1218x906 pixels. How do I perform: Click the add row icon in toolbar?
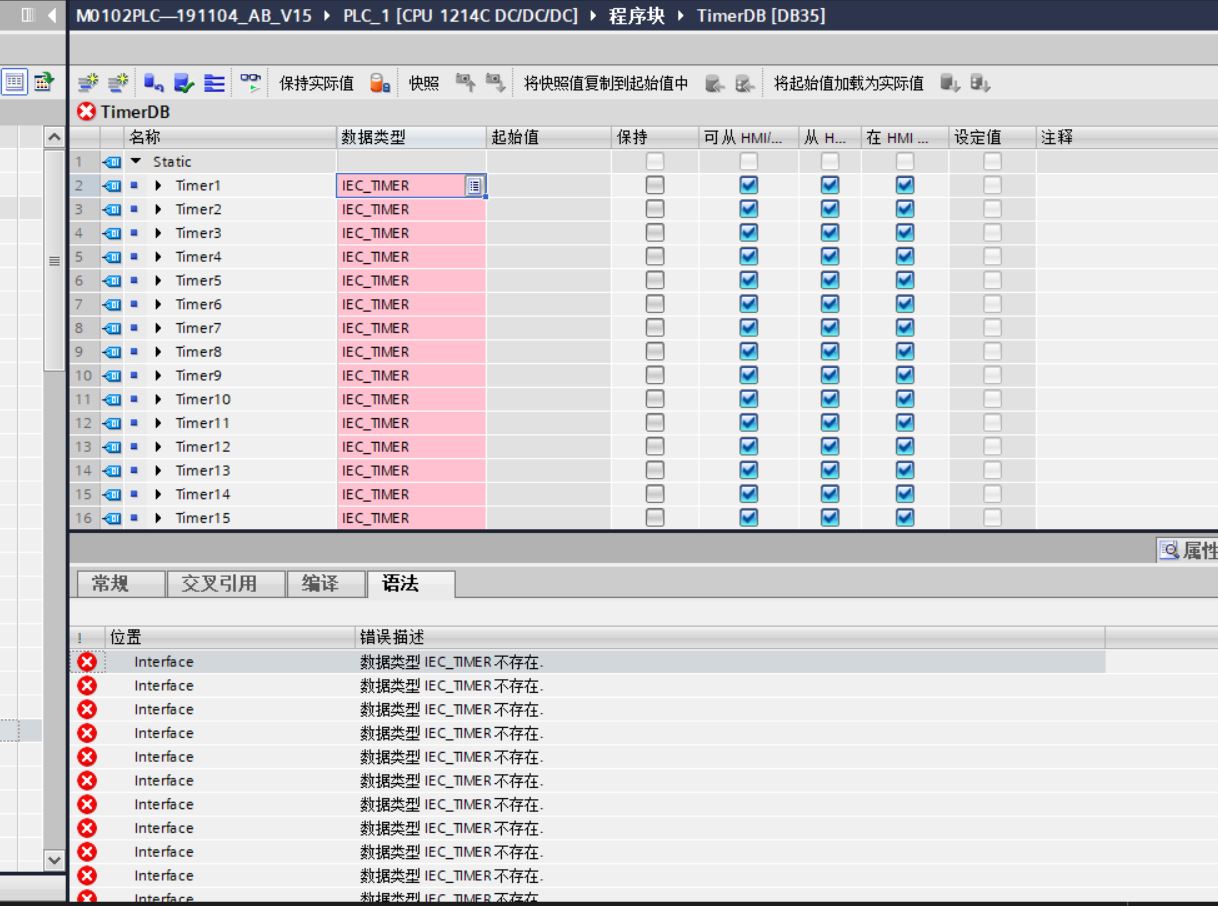[117, 83]
